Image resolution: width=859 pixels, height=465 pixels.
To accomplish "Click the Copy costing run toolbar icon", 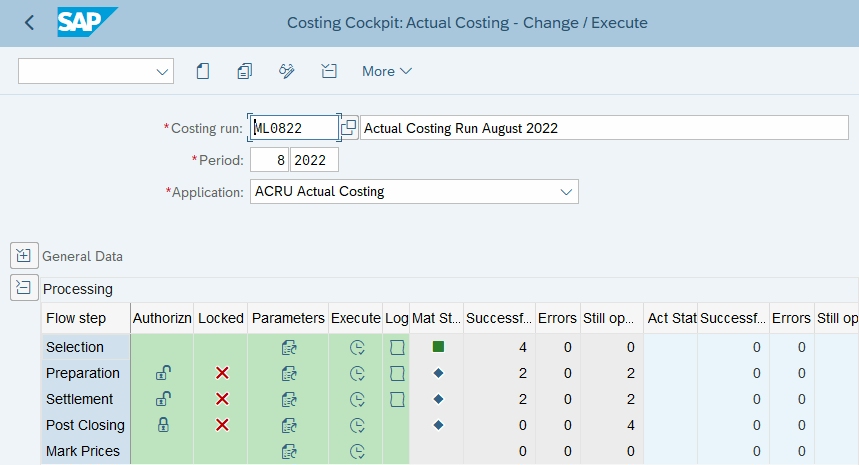I will pos(245,71).
